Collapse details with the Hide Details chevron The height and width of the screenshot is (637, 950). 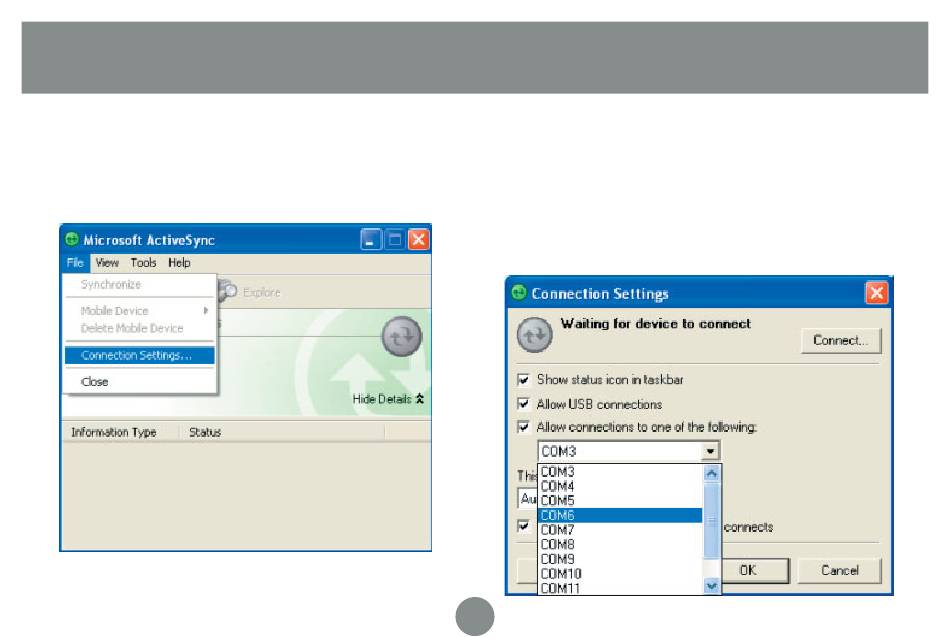click(x=419, y=399)
